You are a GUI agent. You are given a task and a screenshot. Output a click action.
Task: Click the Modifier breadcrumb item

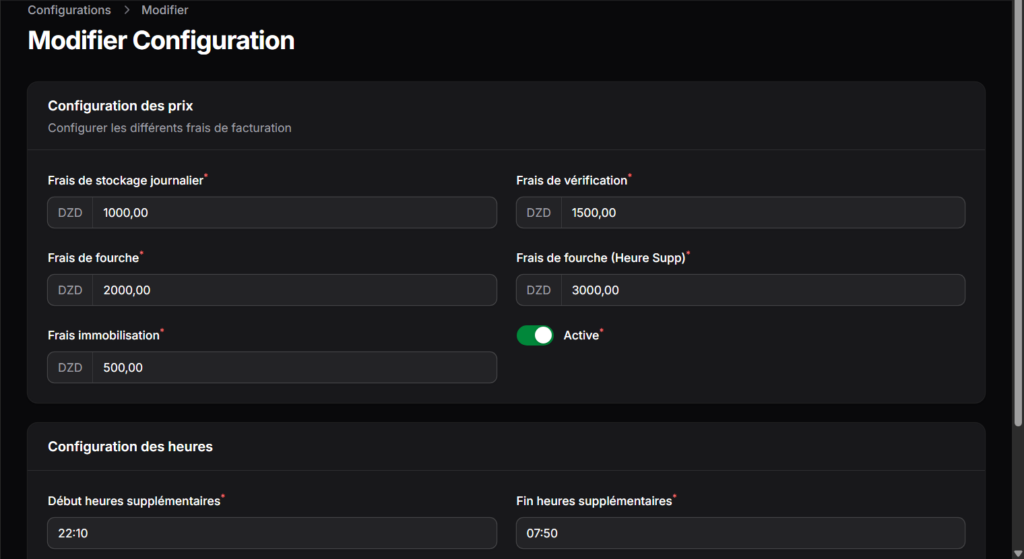pos(165,10)
